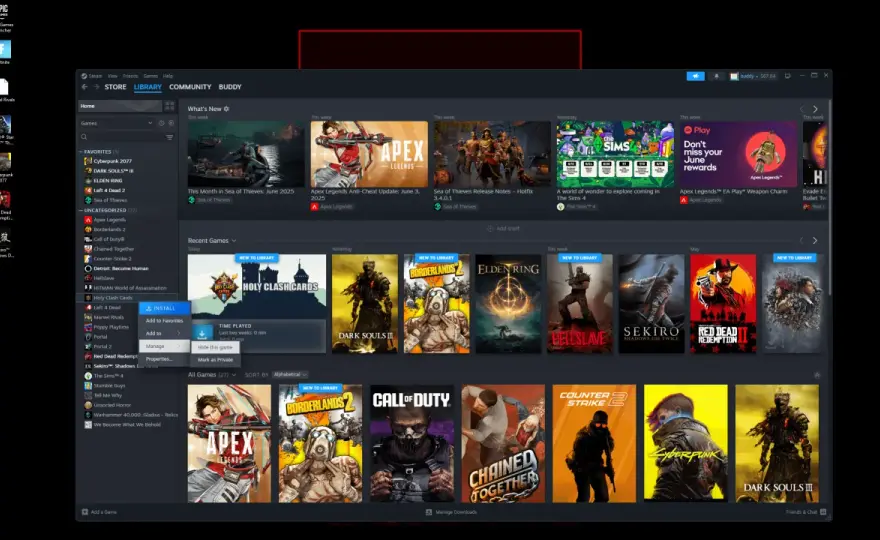
Task: Open Big Picture mode icon
Action: pos(787,76)
